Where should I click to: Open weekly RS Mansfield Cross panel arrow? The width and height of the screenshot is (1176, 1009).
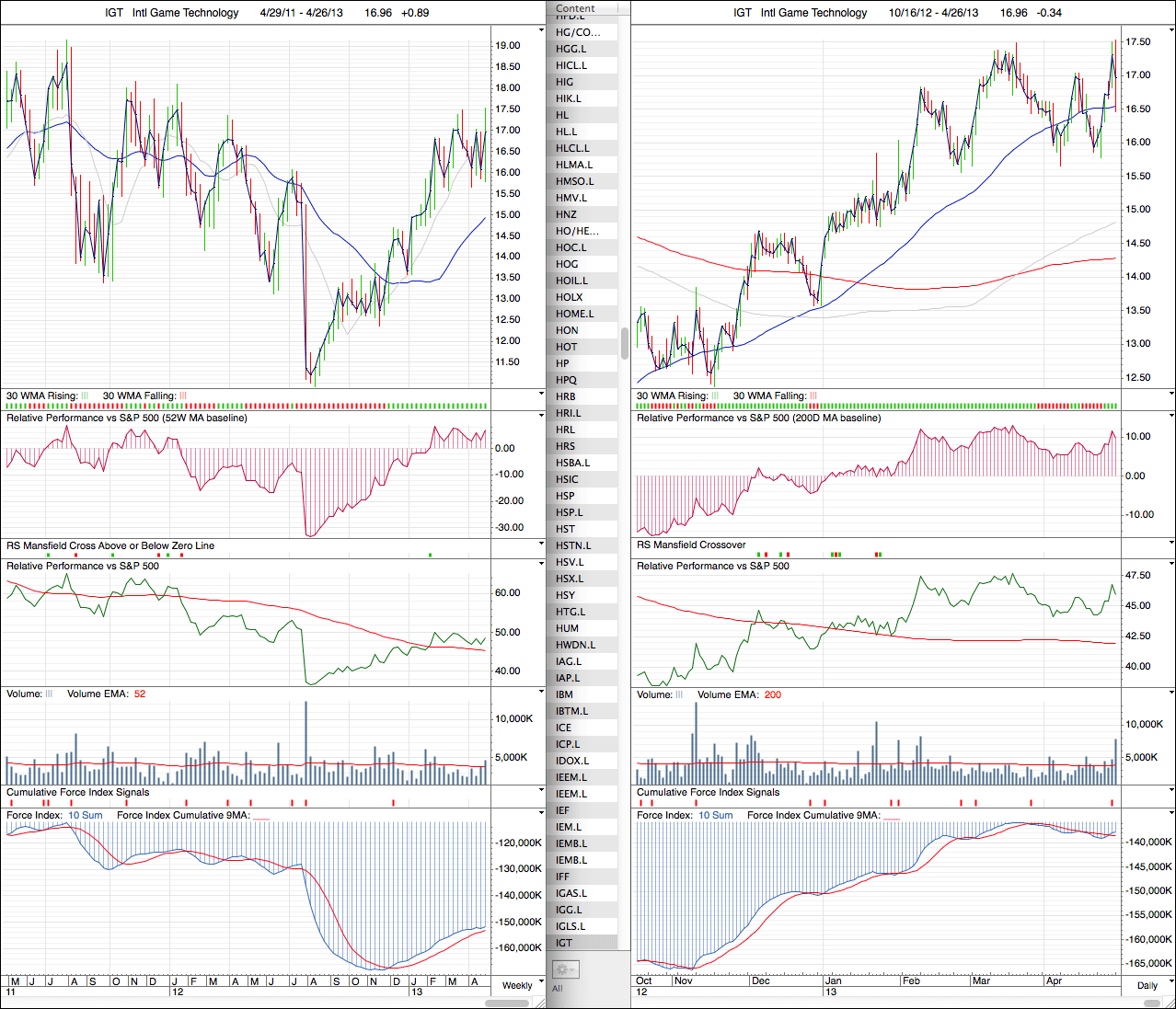coord(541,544)
